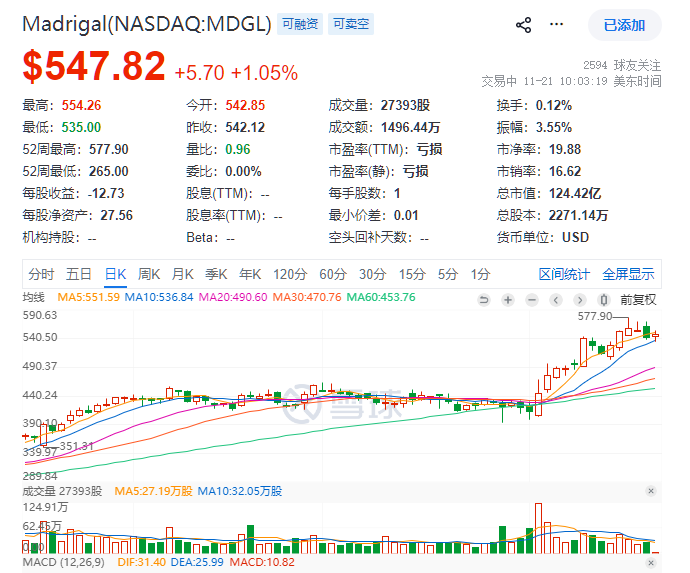The width and height of the screenshot is (690, 573).
Task: Click the MACD DIF:31.40 label
Action: [x=142, y=562]
